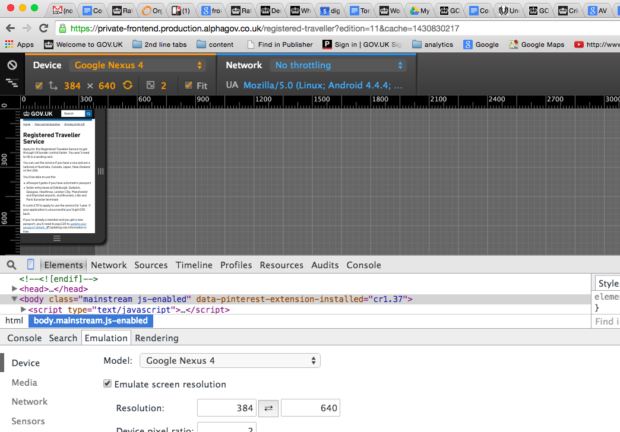Image resolution: width=620 pixels, height=432 pixels.
Task: Toggle the Emulate screen resolution checkbox
Action: (107, 383)
